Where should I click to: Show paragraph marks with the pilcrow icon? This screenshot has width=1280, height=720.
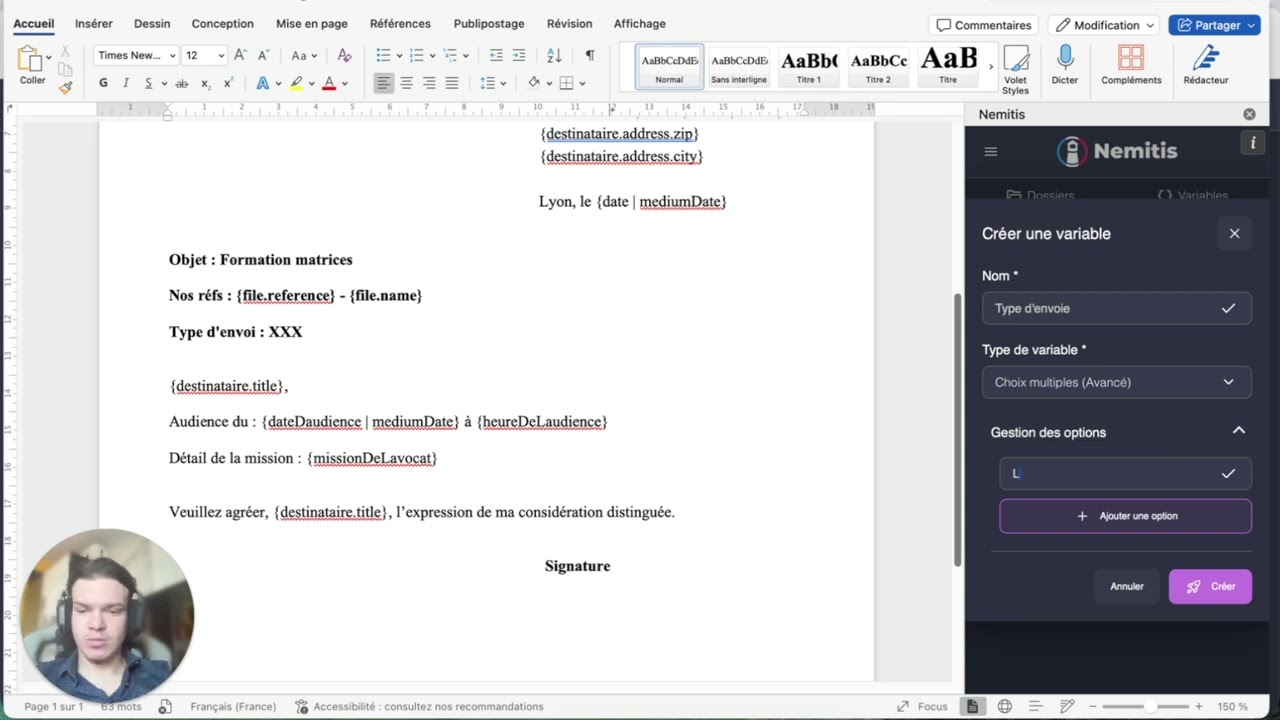589,55
